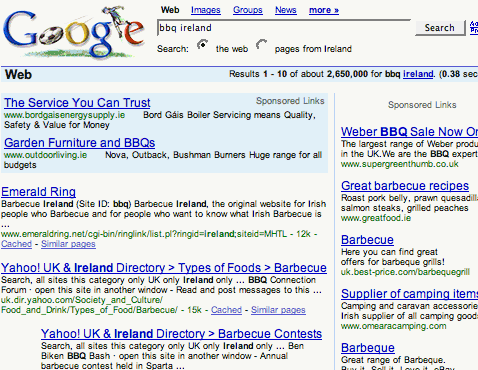The image size is (478, 370).
Task: Click the Sponsored Links label in right column
Action: point(422,105)
